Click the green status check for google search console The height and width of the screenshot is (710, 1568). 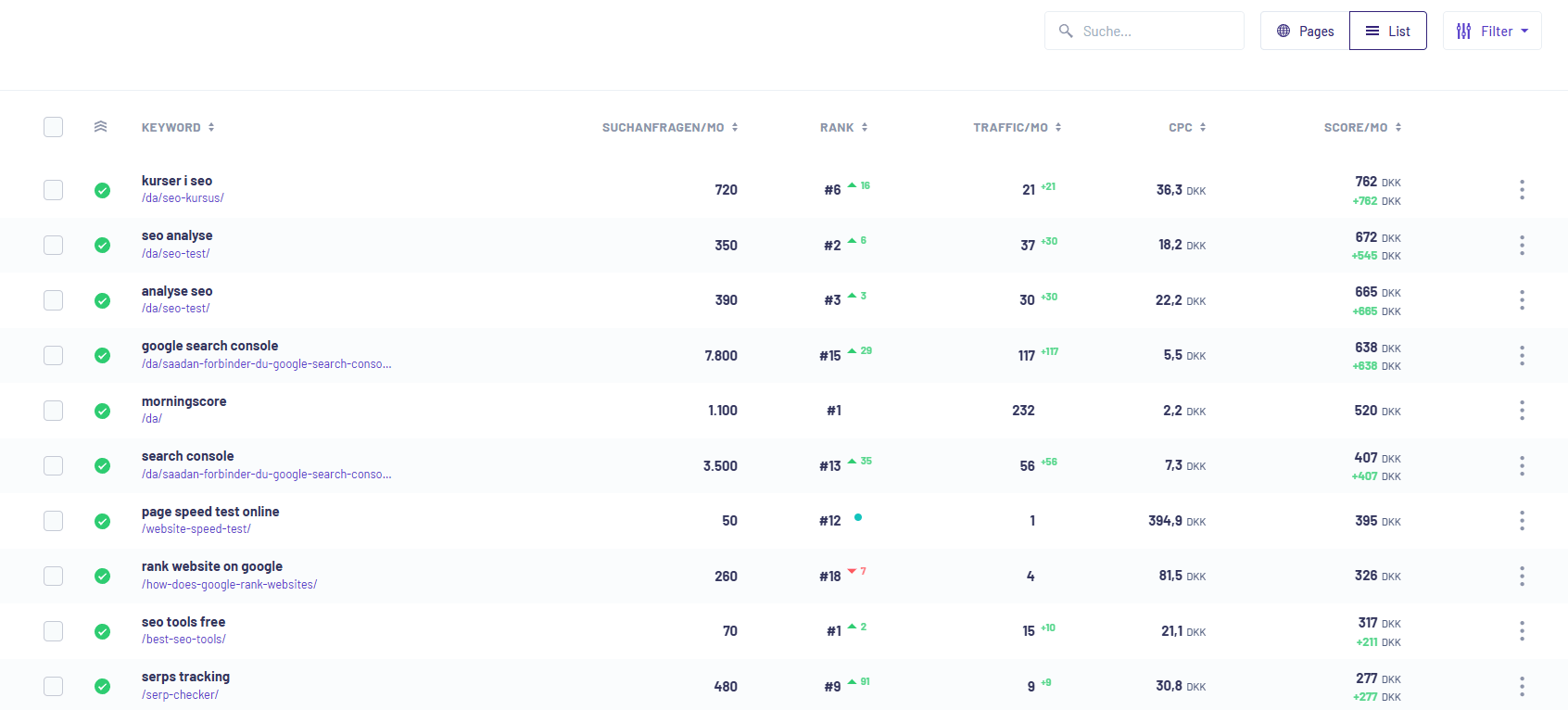pyautogui.click(x=102, y=355)
